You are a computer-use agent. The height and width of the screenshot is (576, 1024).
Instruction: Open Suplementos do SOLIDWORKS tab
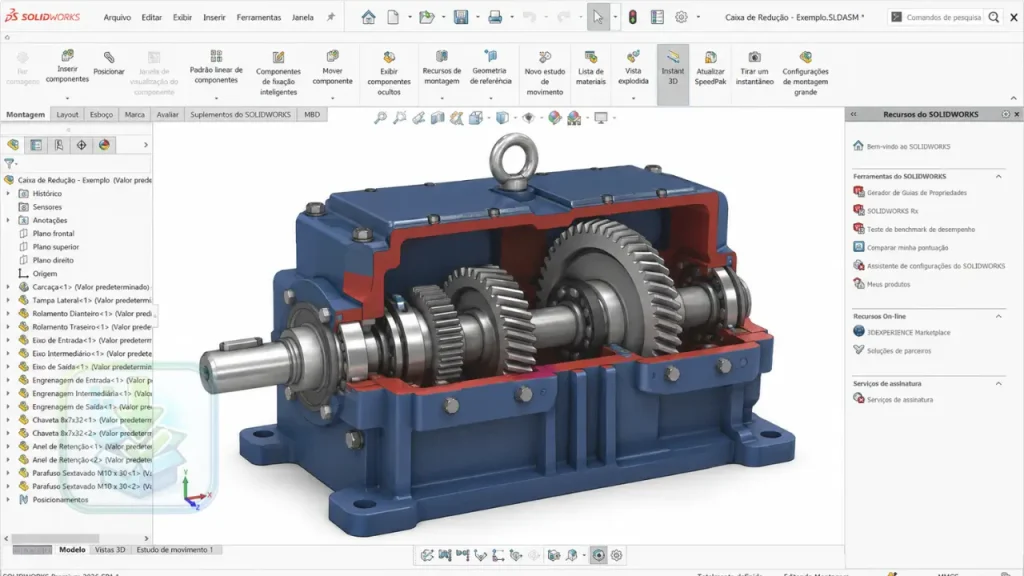(x=240, y=114)
